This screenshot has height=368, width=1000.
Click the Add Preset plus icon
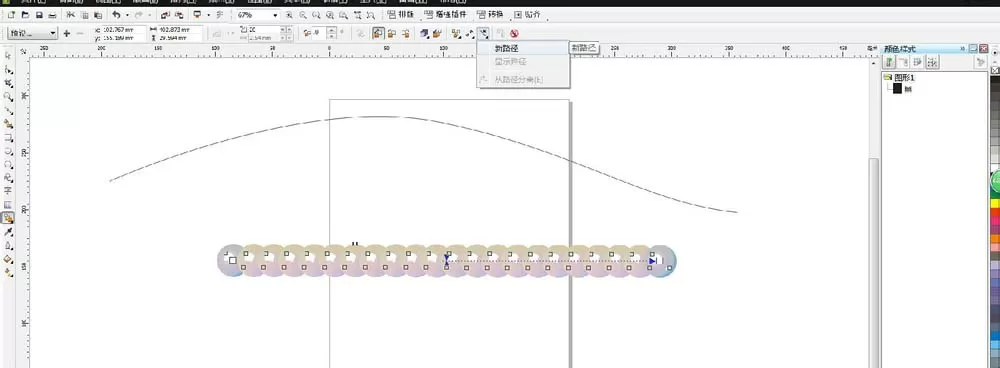click(x=66, y=33)
